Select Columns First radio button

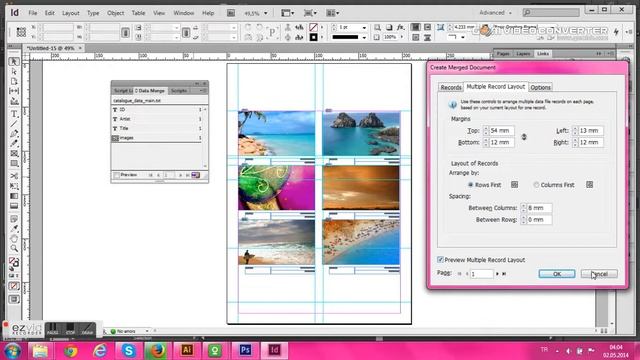(x=536, y=185)
